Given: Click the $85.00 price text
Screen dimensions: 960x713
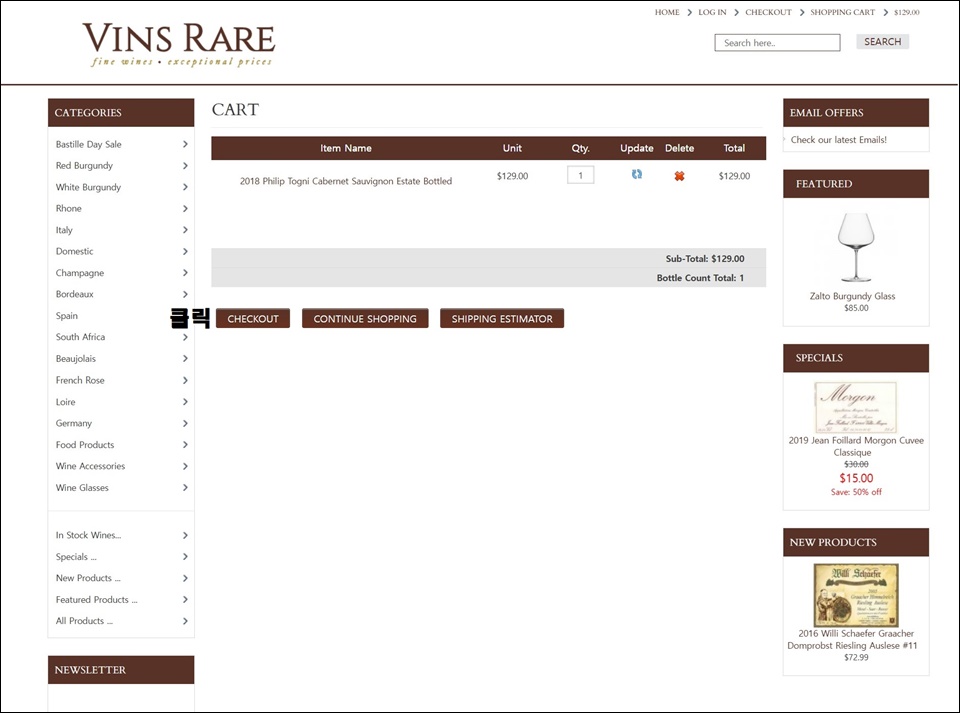Looking at the screenshot, I should (856, 308).
